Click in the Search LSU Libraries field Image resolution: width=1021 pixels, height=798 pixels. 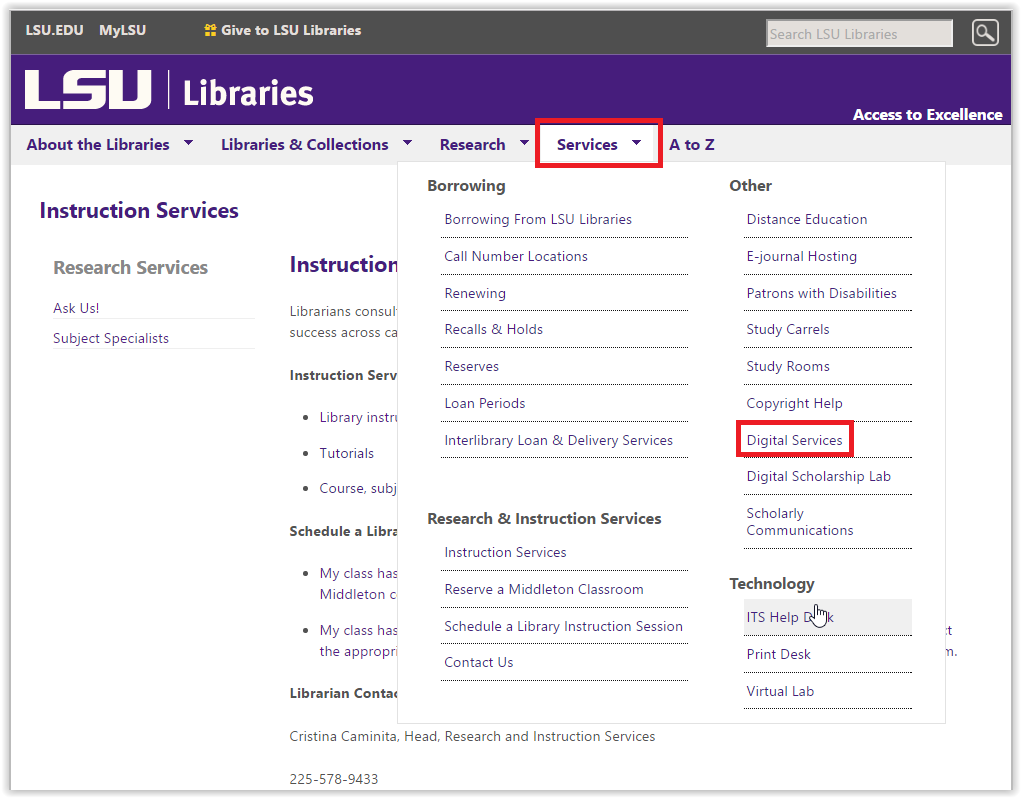click(x=859, y=33)
